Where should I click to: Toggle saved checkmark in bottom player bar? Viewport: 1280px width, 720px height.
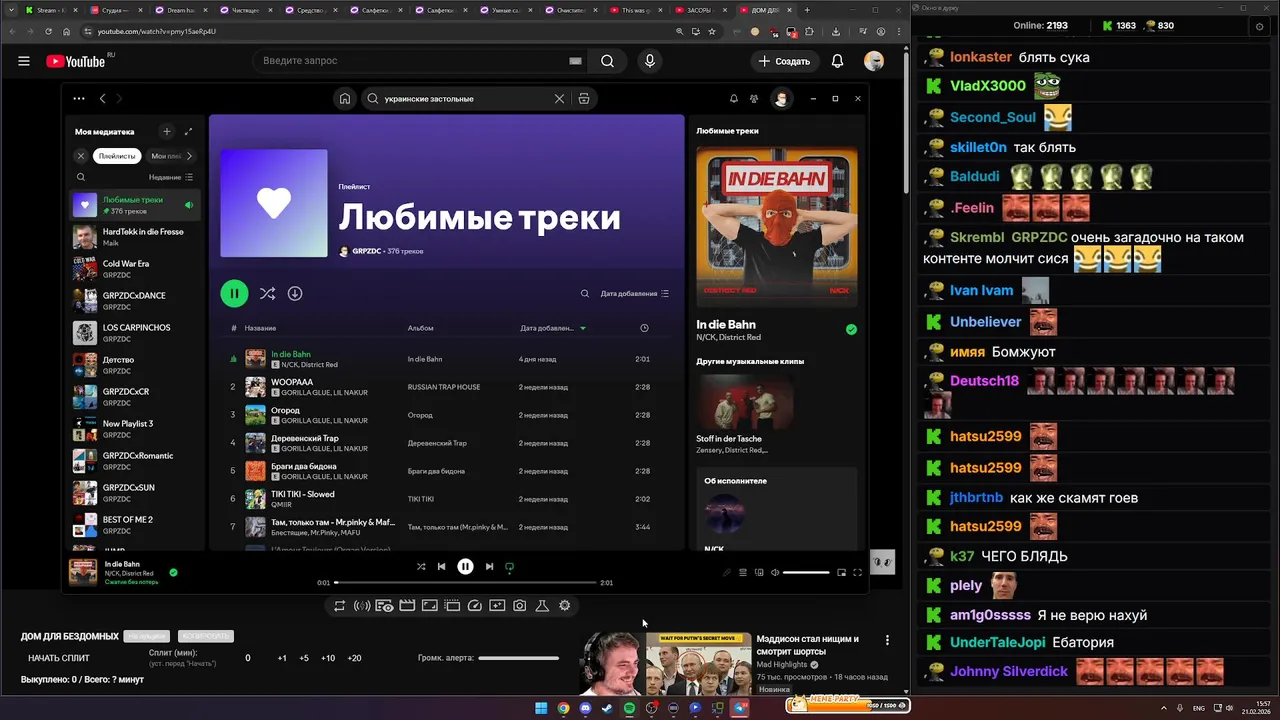click(x=173, y=573)
